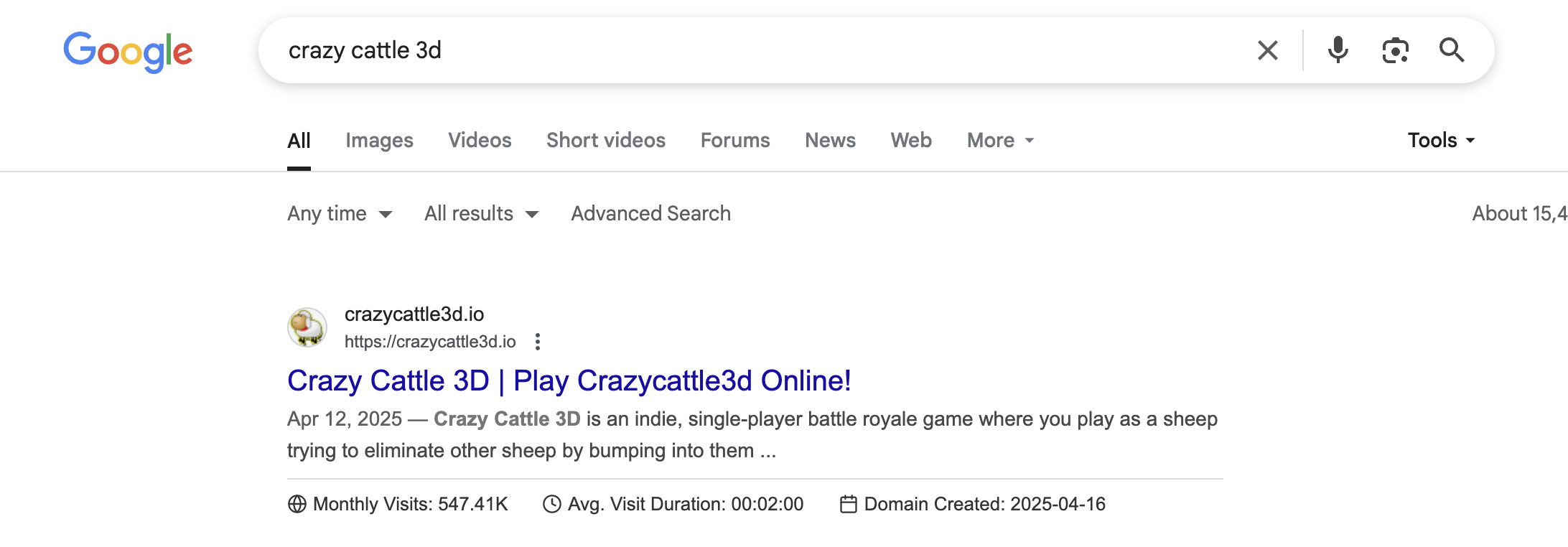Expand the All results filter dropdown

[x=481, y=214]
